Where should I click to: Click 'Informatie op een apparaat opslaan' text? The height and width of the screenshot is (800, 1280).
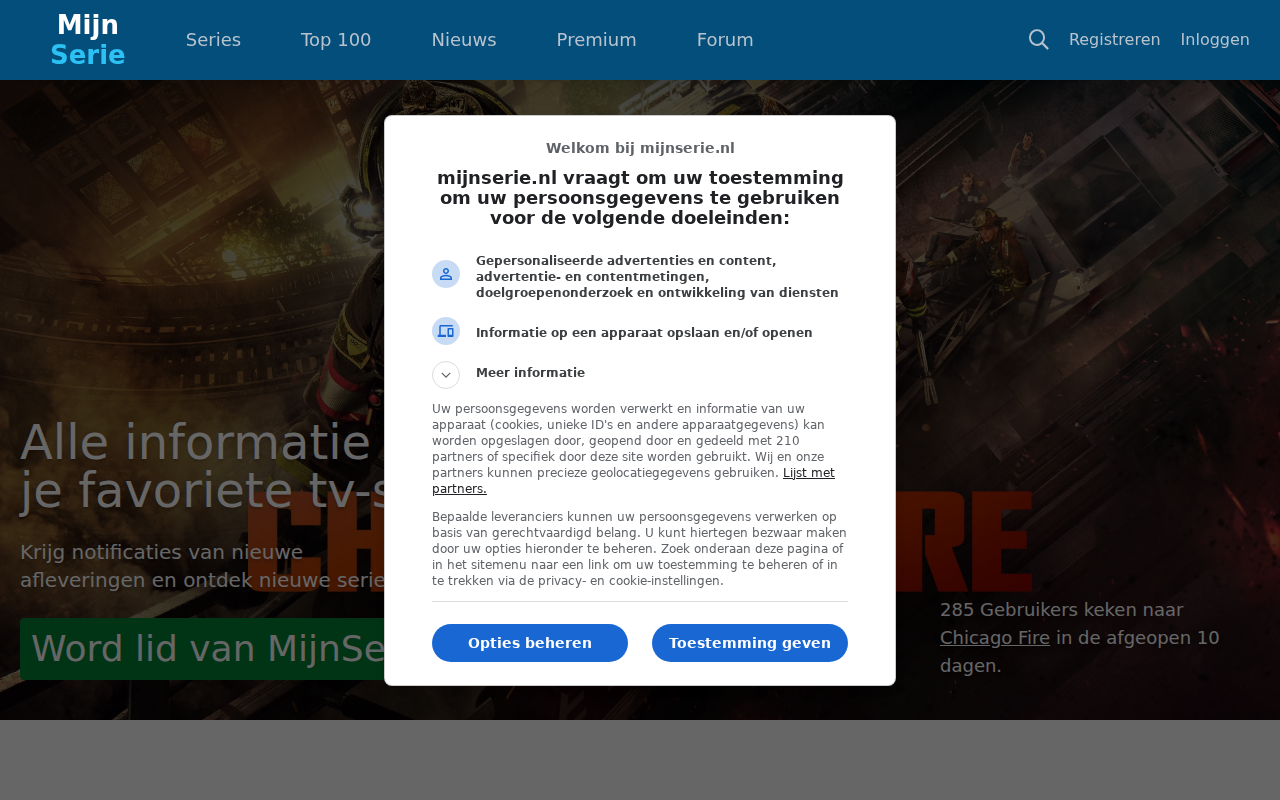pos(644,333)
